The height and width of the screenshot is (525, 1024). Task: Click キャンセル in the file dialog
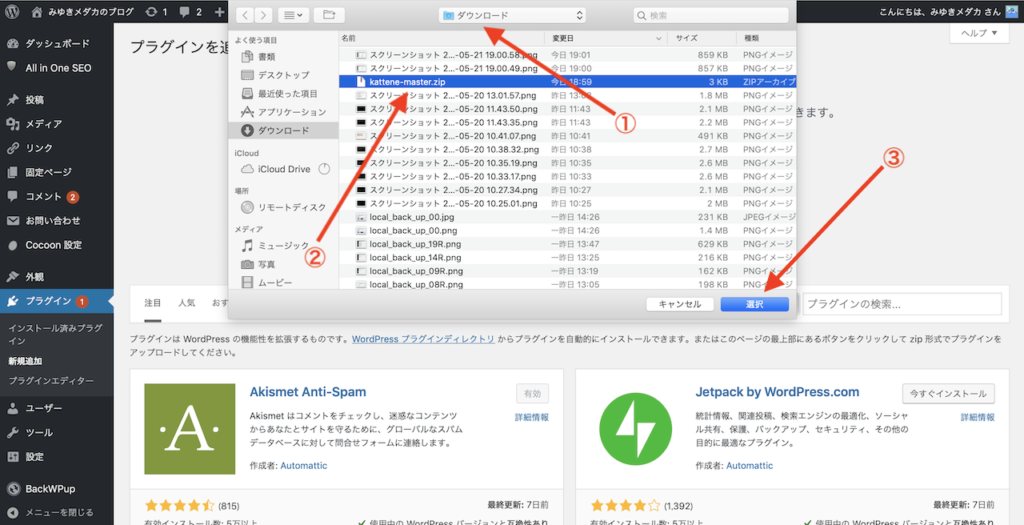tap(680, 304)
